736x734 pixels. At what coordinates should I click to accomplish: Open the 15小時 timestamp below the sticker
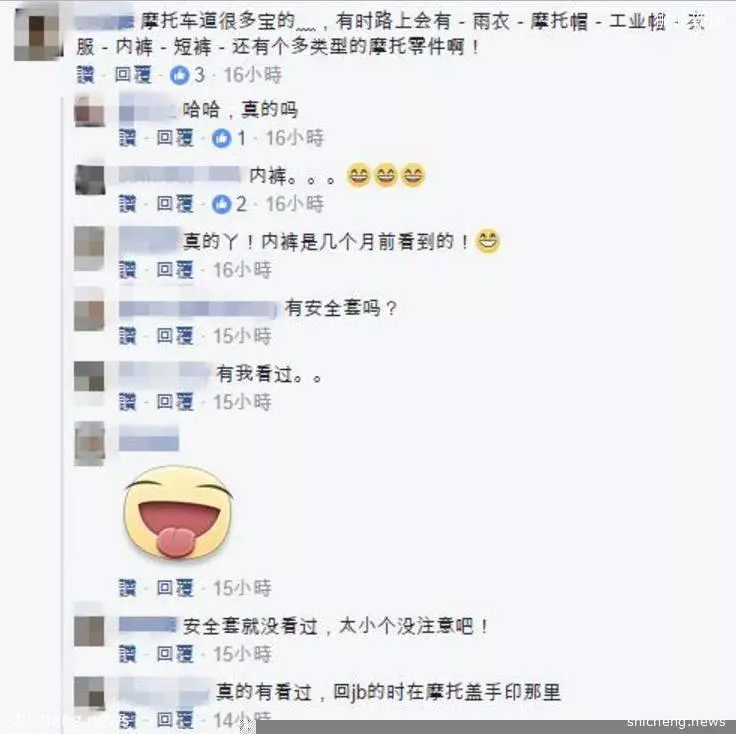click(242, 588)
